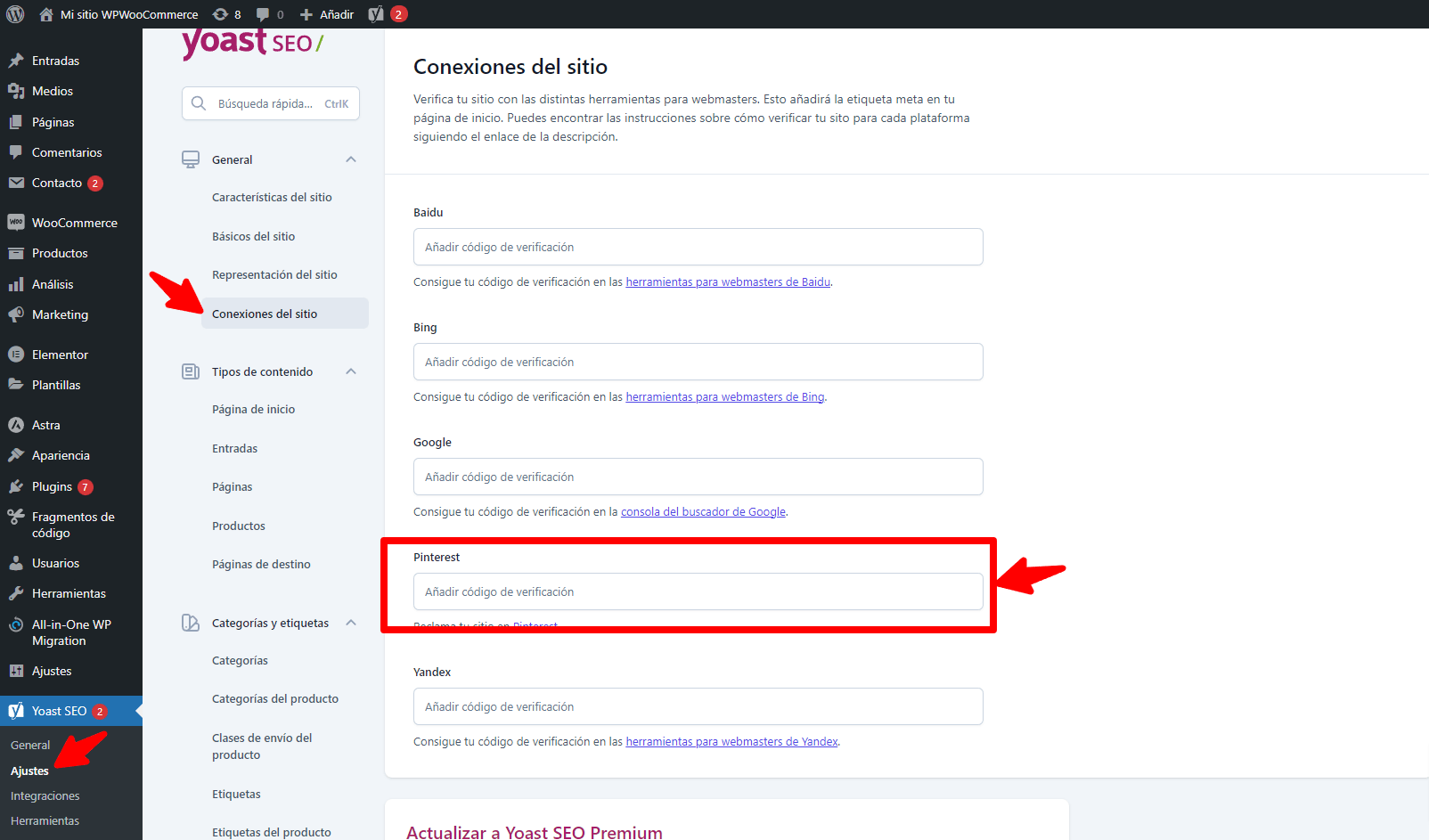Viewport: 1429px width, 840px height.
Task: Click the Apariencia paintbrush icon
Action: click(16, 455)
